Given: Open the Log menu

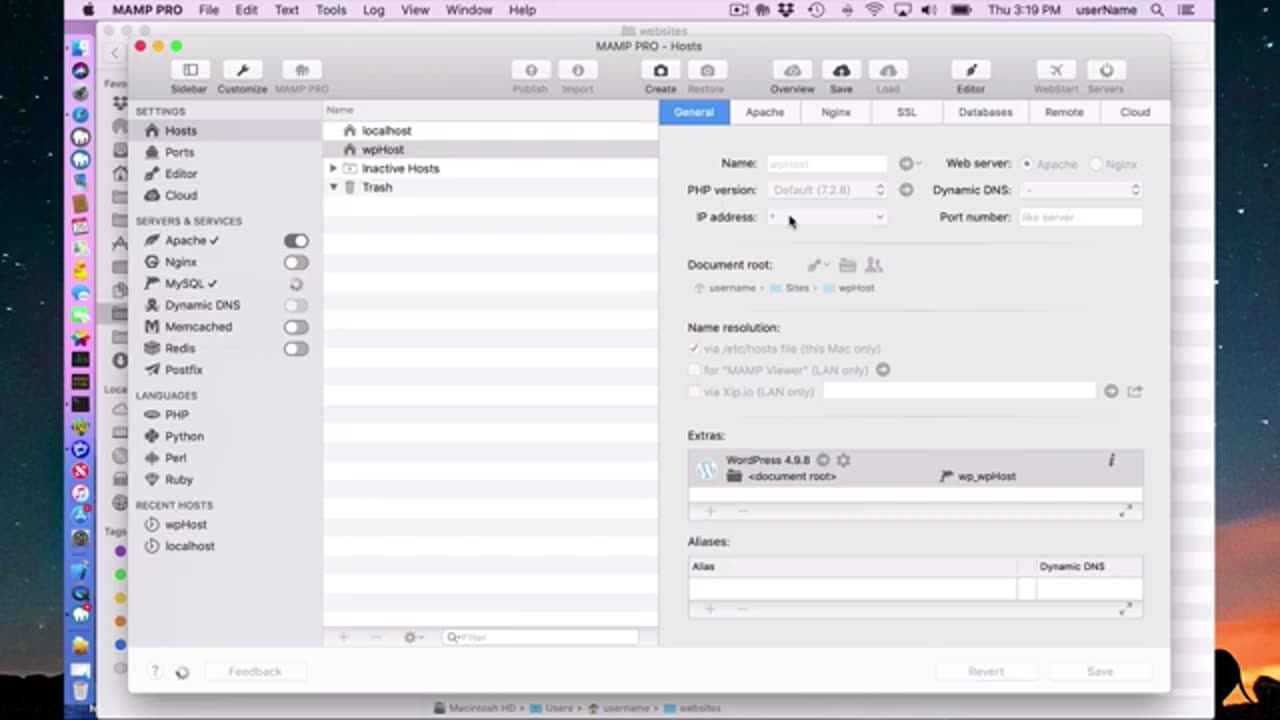Looking at the screenshot, I should point(373,10).
